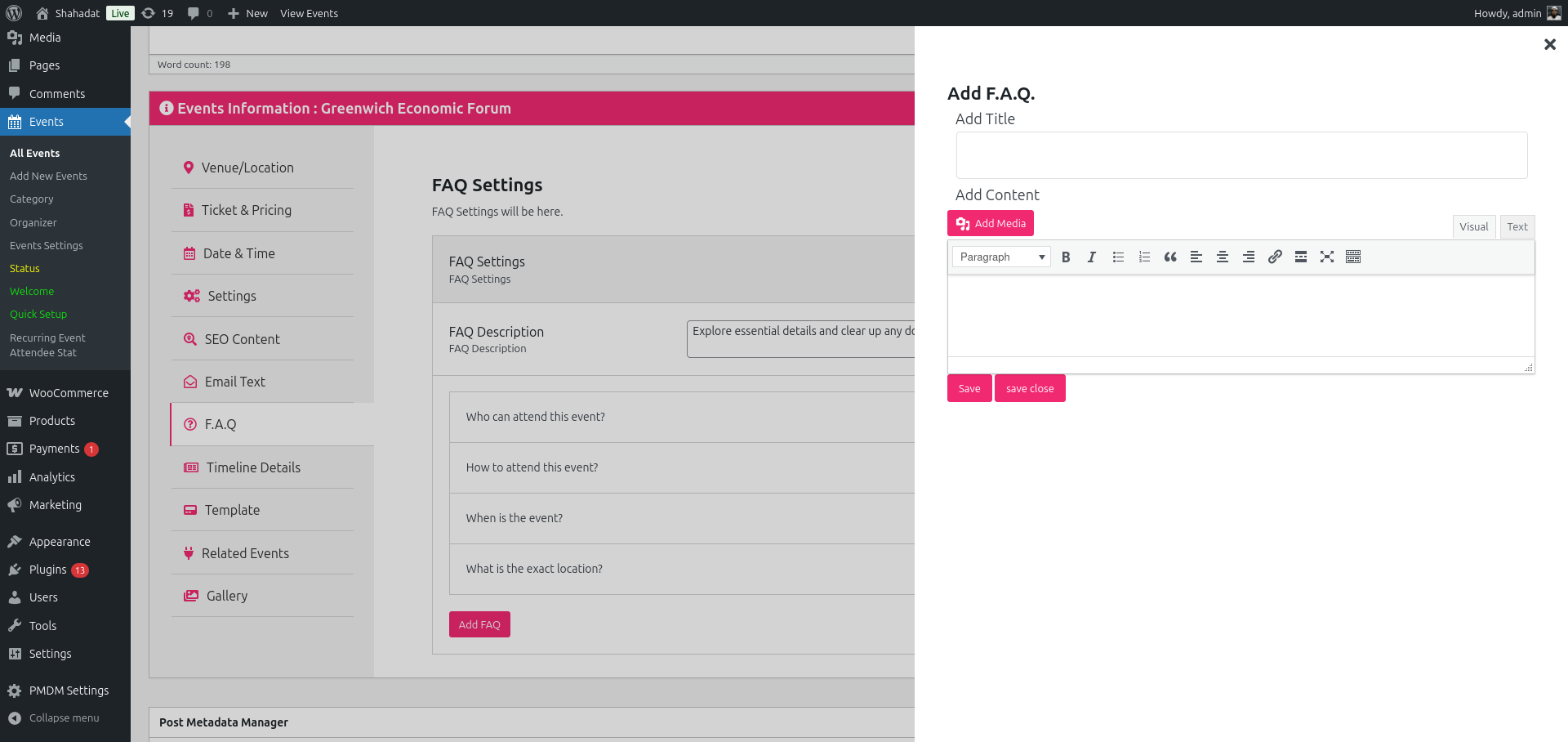Viewport: 1568px width, 742px height.
Task: Expand 'What is the exact location?' FAQ
Action: [682, 569]
